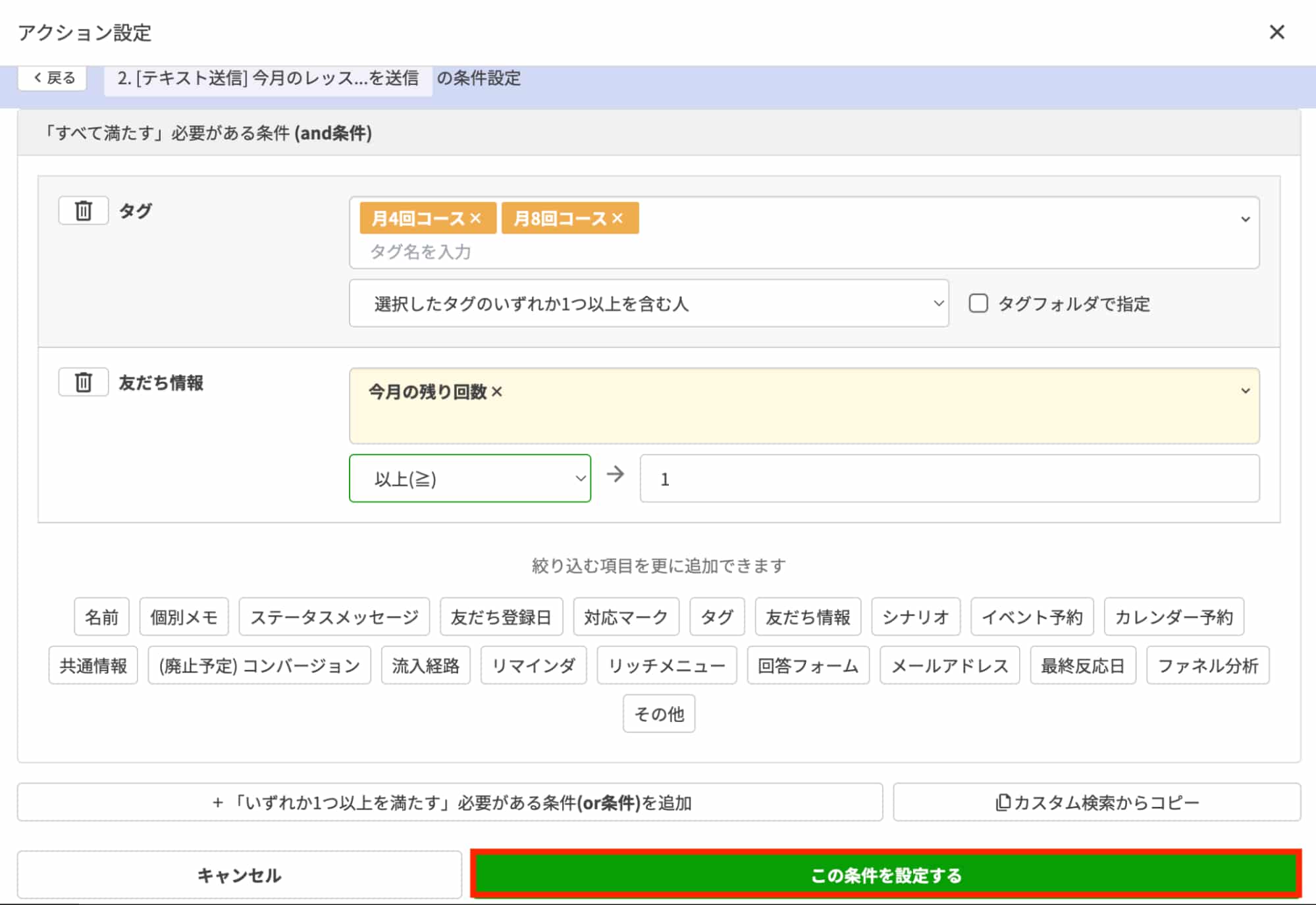Open the tag selection dropdown
The height and width of the screenshot is (905, 1316).
[x=1244, y=218]
